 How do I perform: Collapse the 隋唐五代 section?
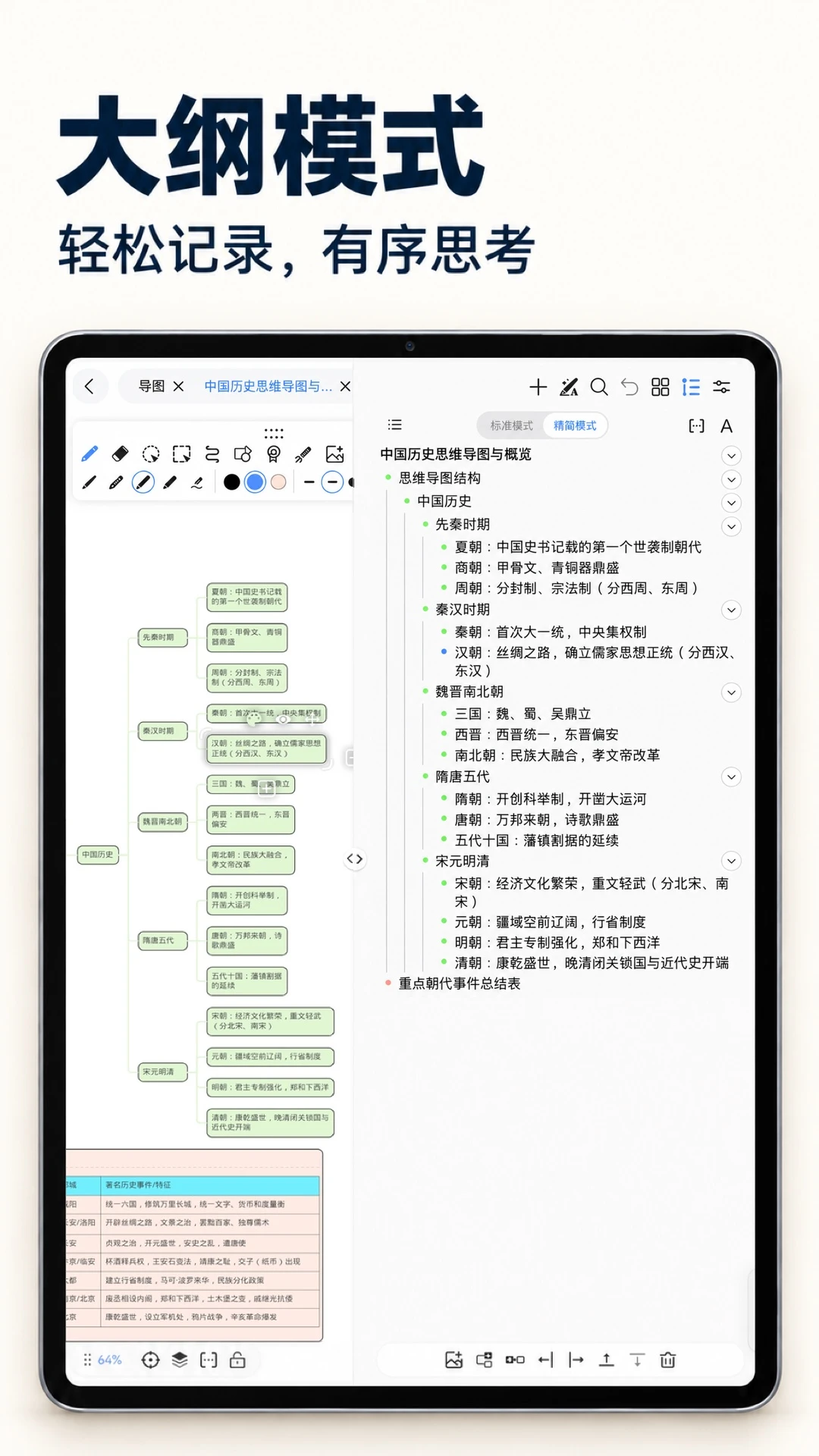point(731,777)
